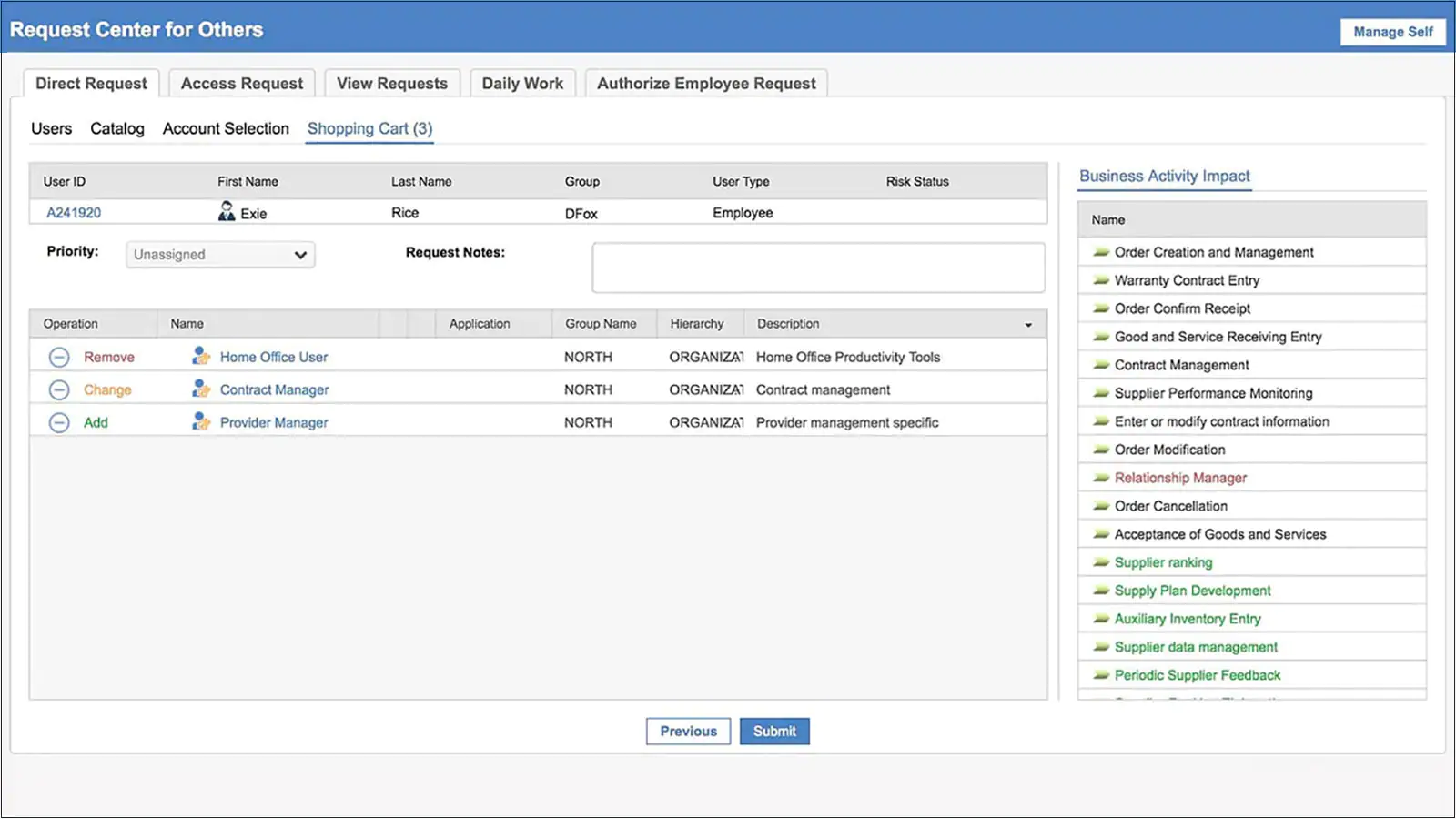Open the Provider Manager role link
Image resolution: width=1456 pixels, height=819 pixels.
click(274, 423)
